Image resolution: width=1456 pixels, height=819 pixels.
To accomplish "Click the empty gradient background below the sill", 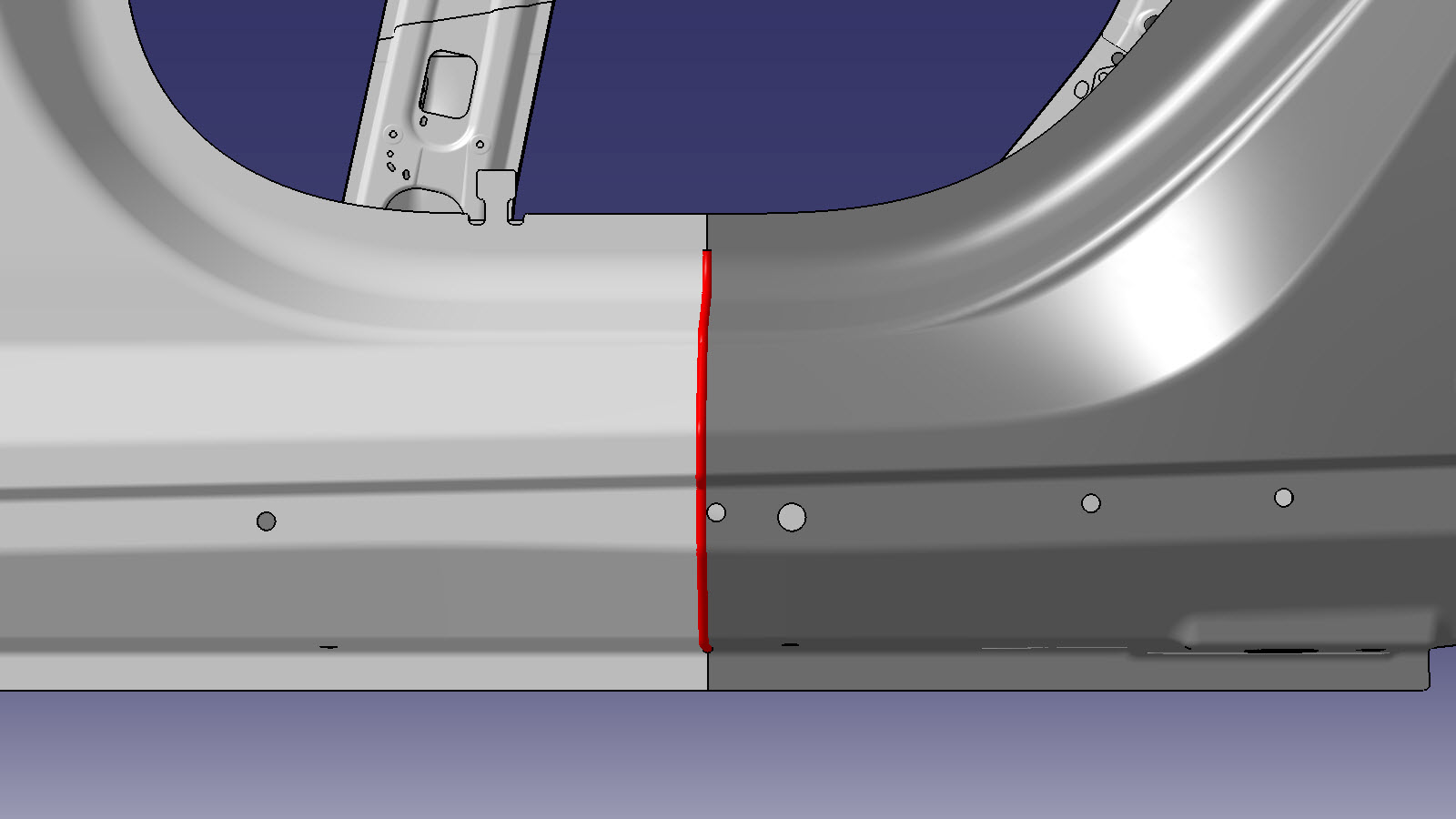I will pyautogui.click(x=728, y=755).
